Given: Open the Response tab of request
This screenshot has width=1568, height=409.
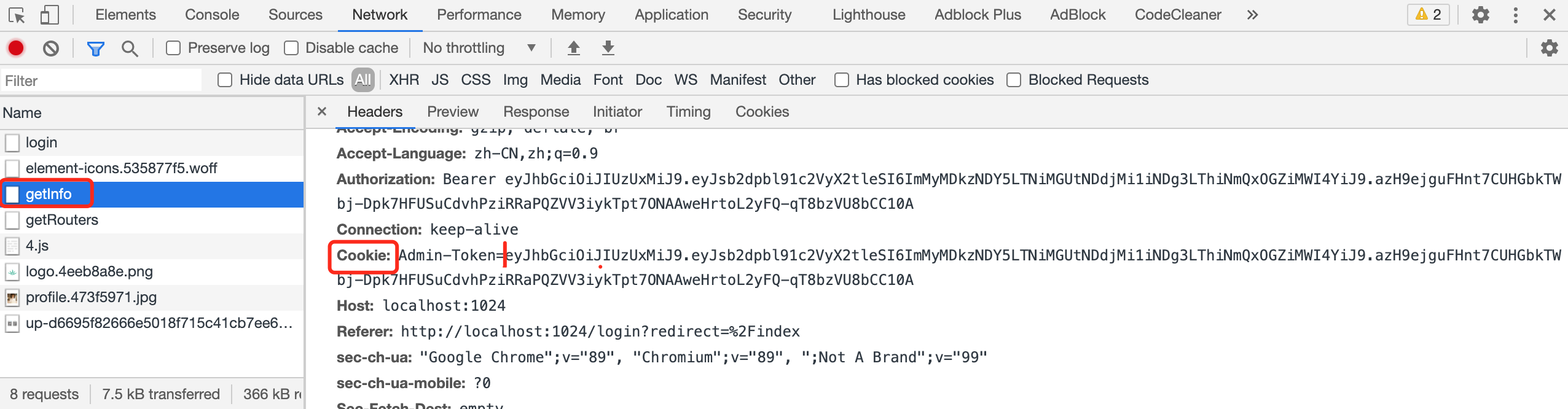Looking at the screenshot, I should (536, 112).
